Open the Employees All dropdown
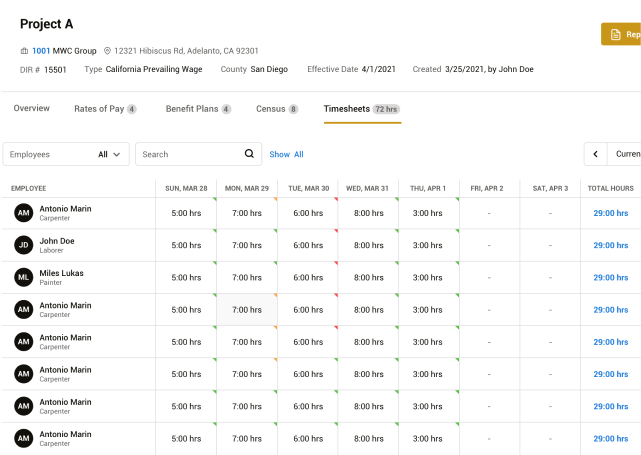 (67, 154)
